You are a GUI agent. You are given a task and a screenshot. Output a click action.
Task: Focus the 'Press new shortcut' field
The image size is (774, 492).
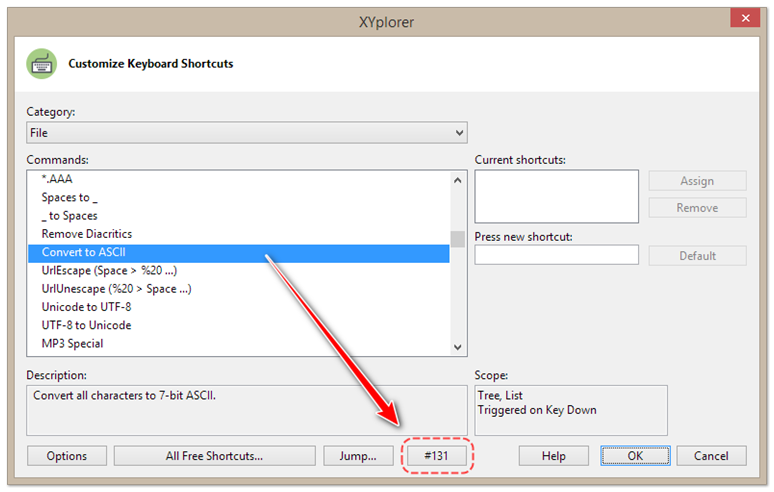click(556, 255)
